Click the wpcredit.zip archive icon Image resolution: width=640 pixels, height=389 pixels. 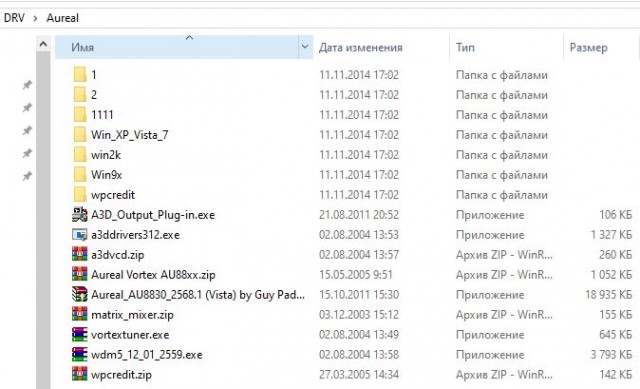pos(80,374)
